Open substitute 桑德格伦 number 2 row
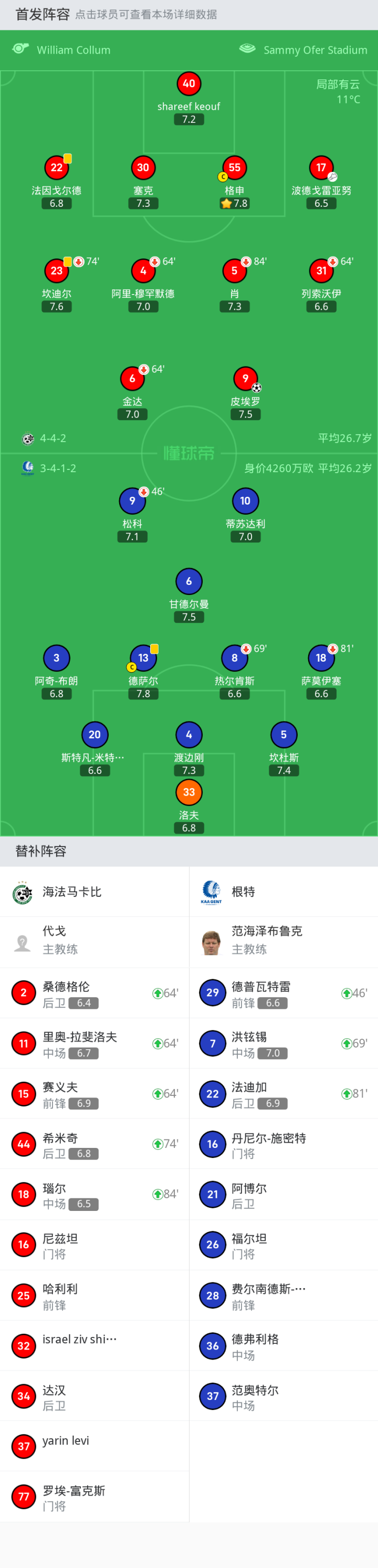Image resolution: width=378 pixels, height=1568 pixels. click(x=94, y=993)
